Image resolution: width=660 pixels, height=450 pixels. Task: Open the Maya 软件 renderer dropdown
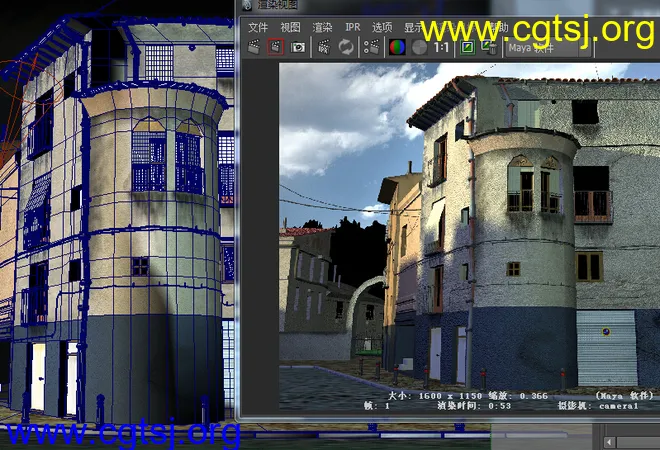point(549,48)
